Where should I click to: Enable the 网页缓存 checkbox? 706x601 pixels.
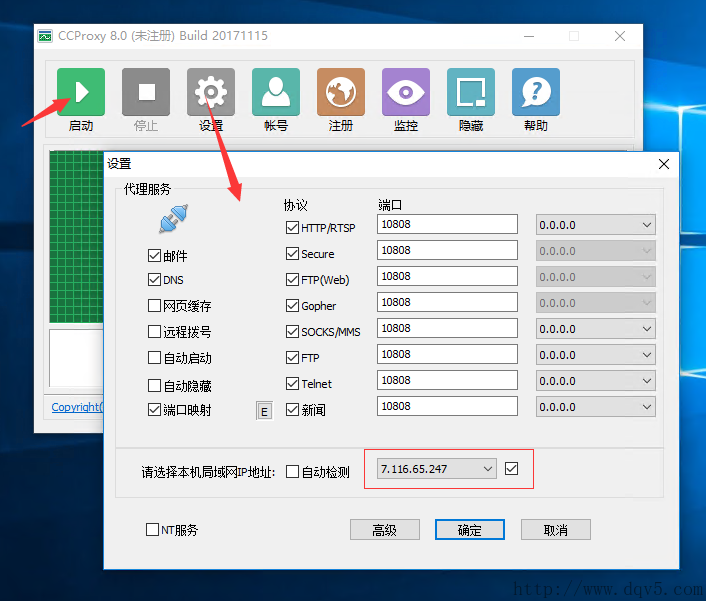[154, 306]
